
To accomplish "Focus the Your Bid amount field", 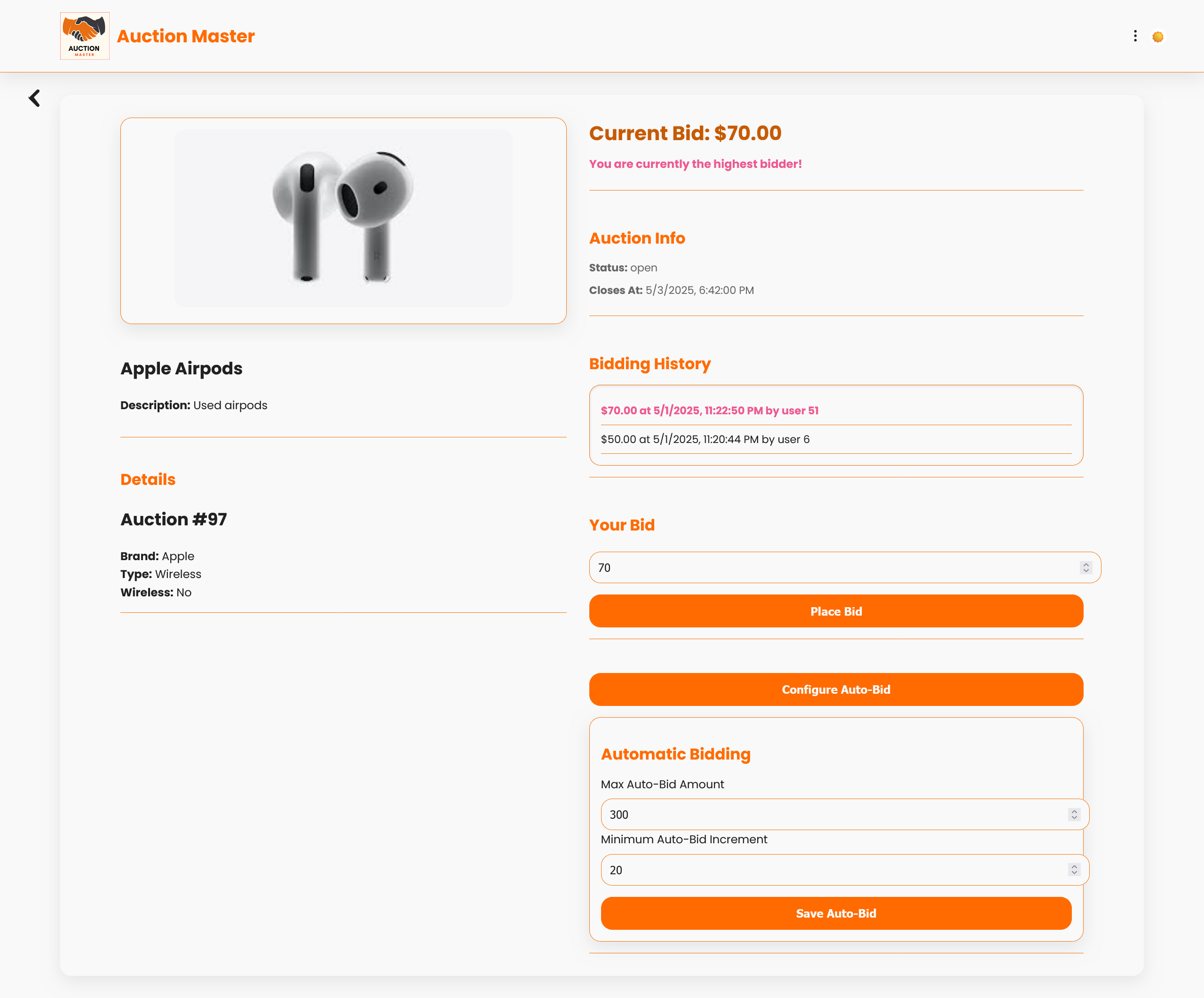I will pos(845,568).
